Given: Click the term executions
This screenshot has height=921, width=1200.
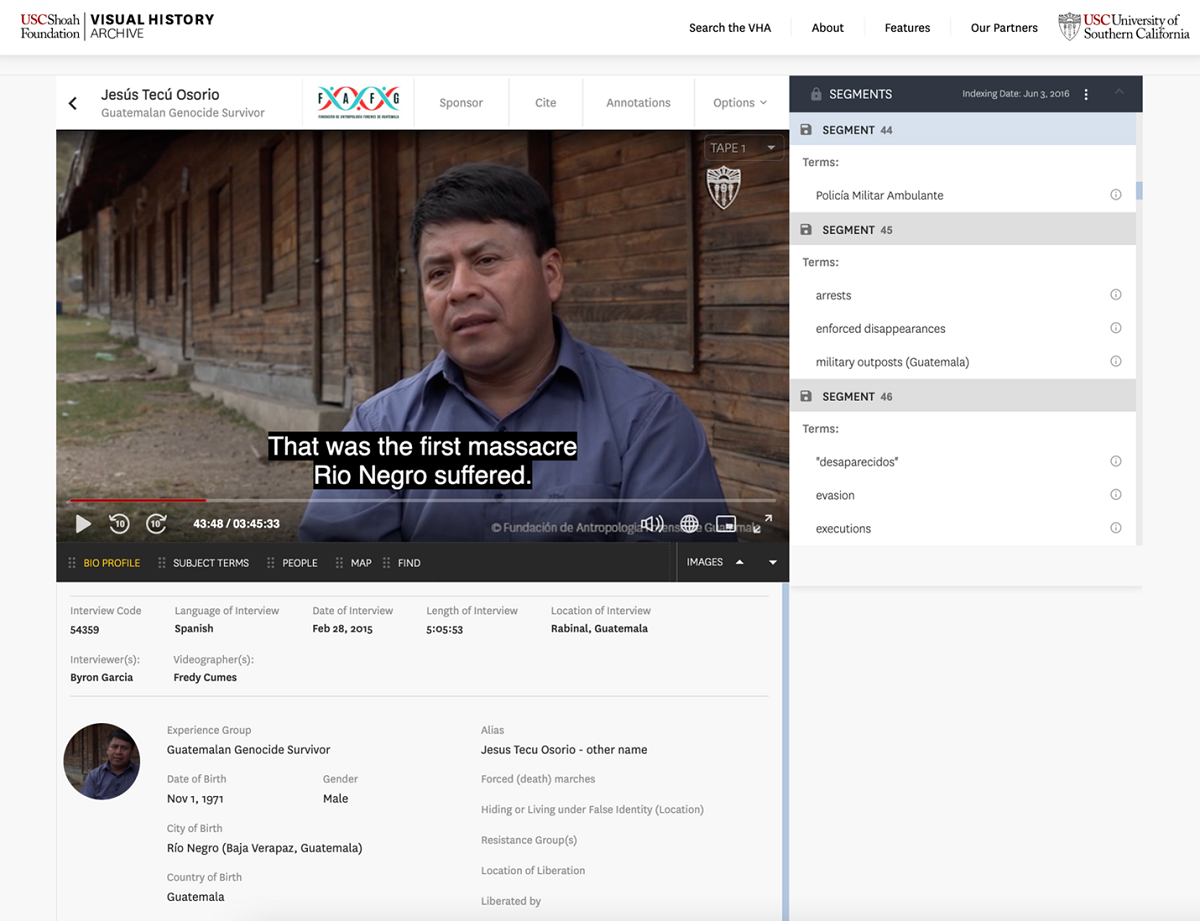Looking at the screenshot, I should (843, 528).
